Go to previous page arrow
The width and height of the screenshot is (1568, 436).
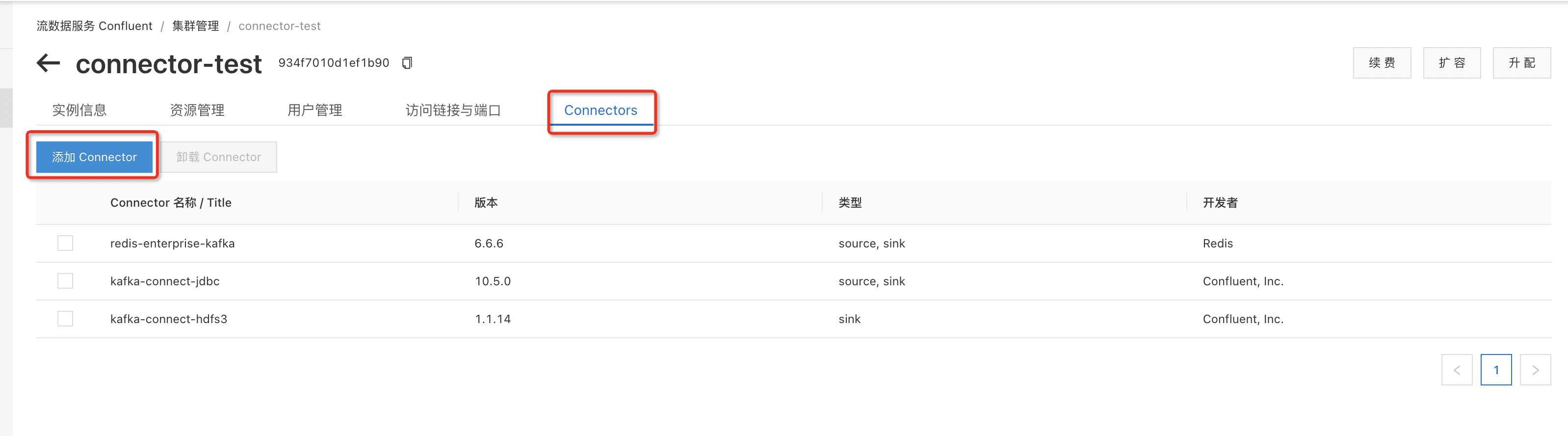[1457, 370]
